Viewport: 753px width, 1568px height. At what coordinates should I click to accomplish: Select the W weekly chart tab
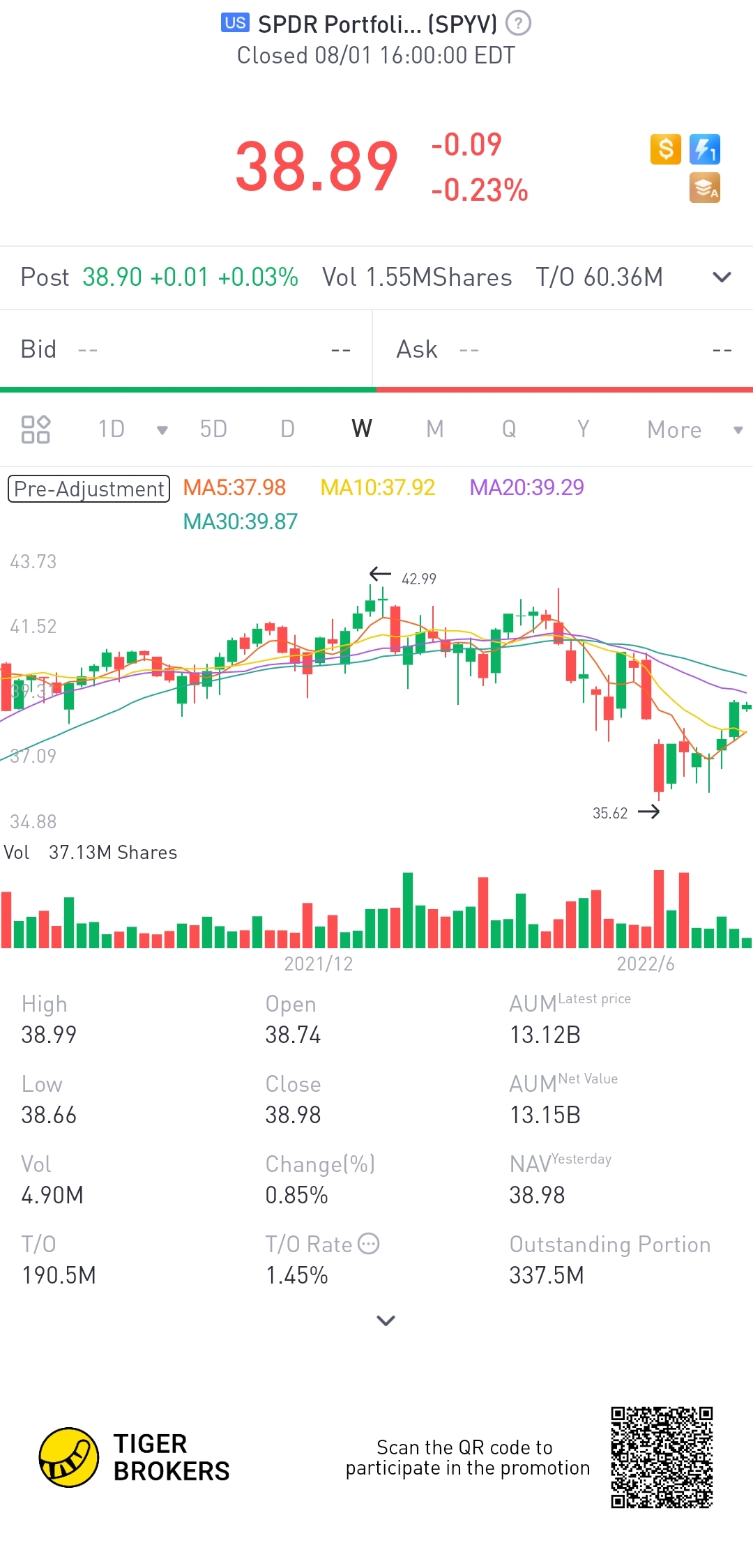[x=362, y=429]
